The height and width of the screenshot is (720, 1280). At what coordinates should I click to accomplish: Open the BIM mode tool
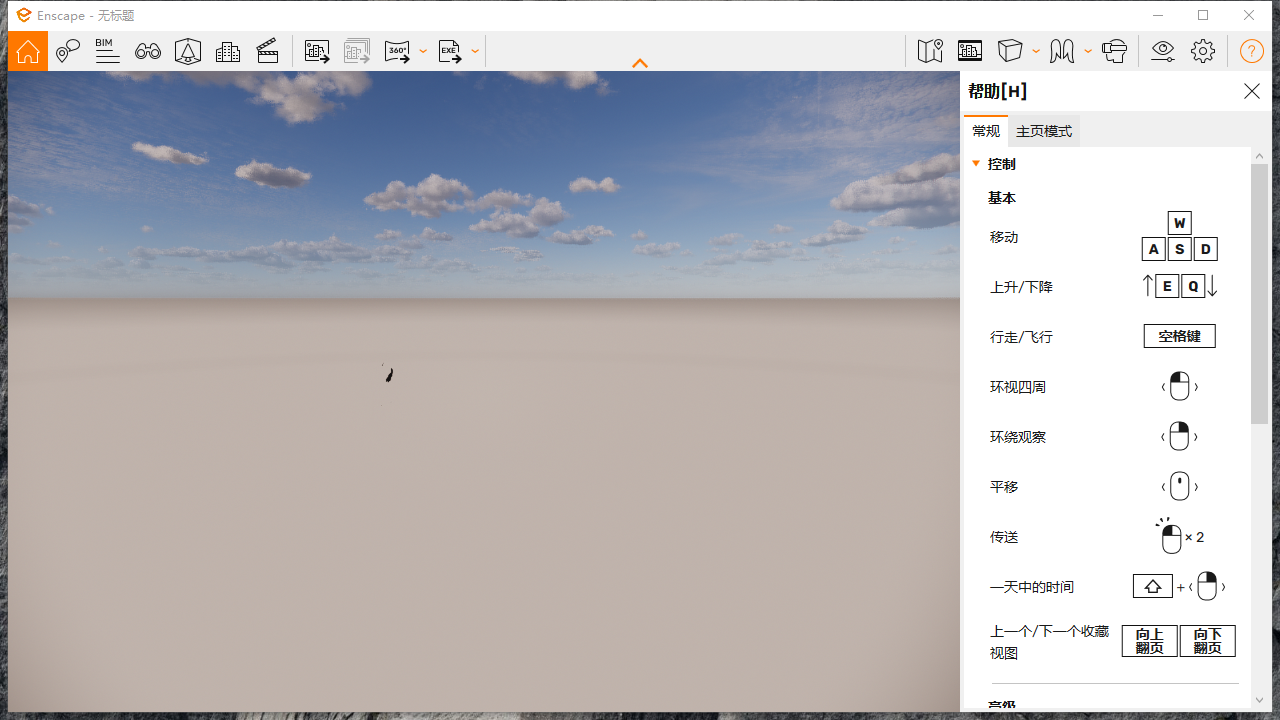click(107, 51)
